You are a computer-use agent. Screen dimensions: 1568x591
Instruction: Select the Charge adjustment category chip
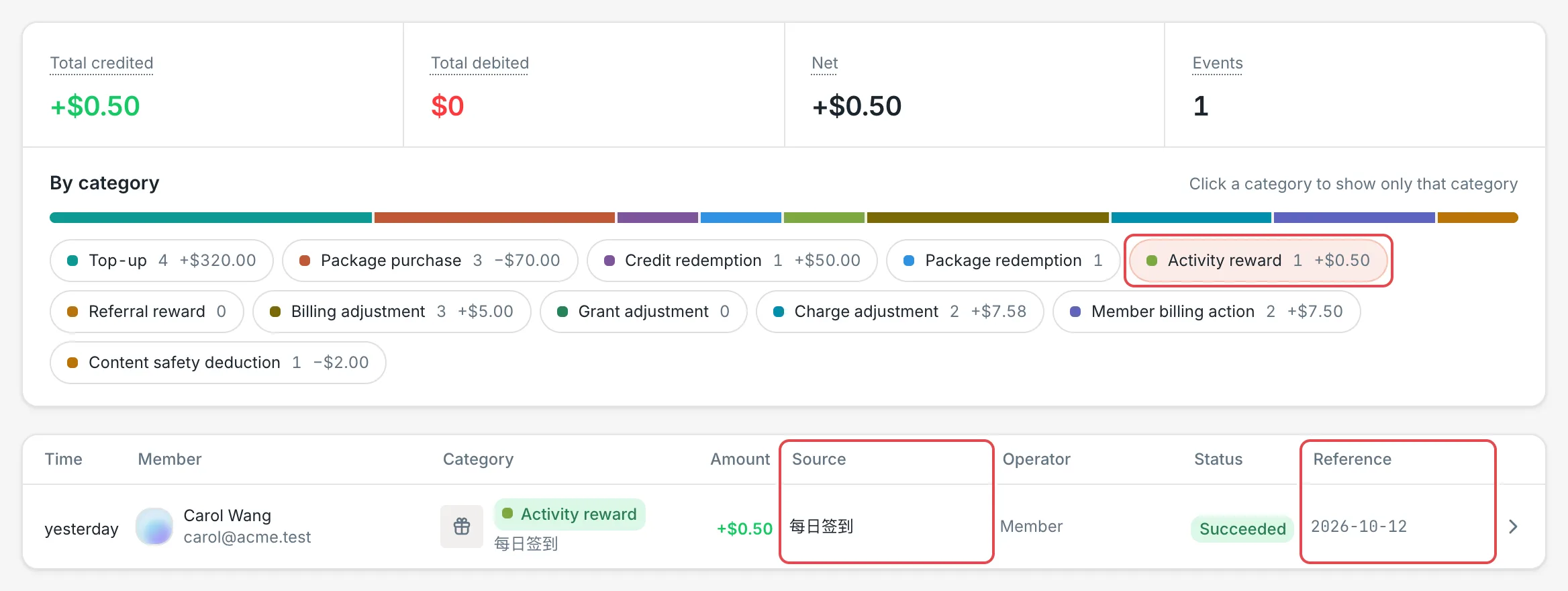point(900,312)
